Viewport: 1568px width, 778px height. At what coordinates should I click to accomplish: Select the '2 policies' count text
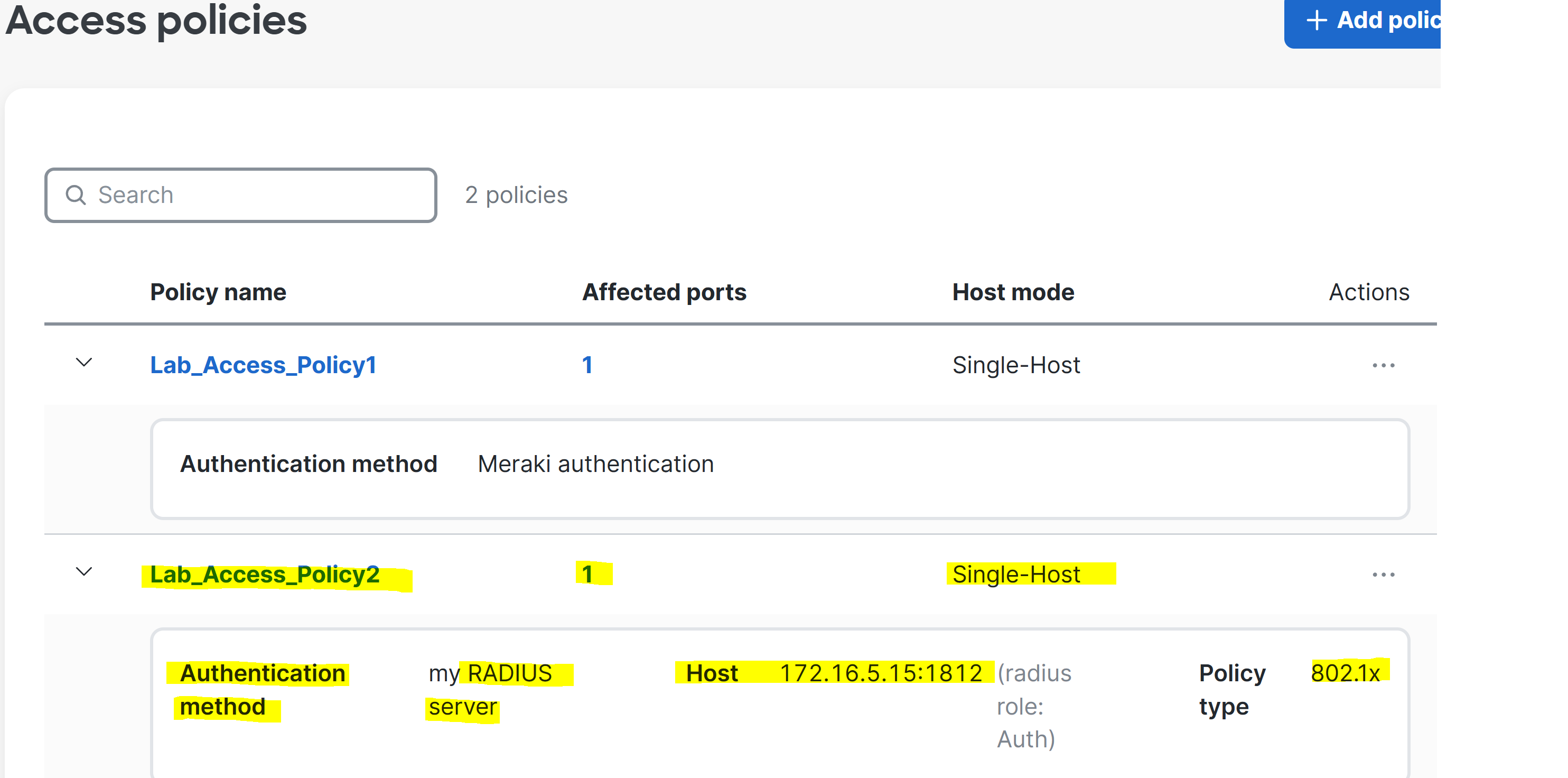coord(516,196)
